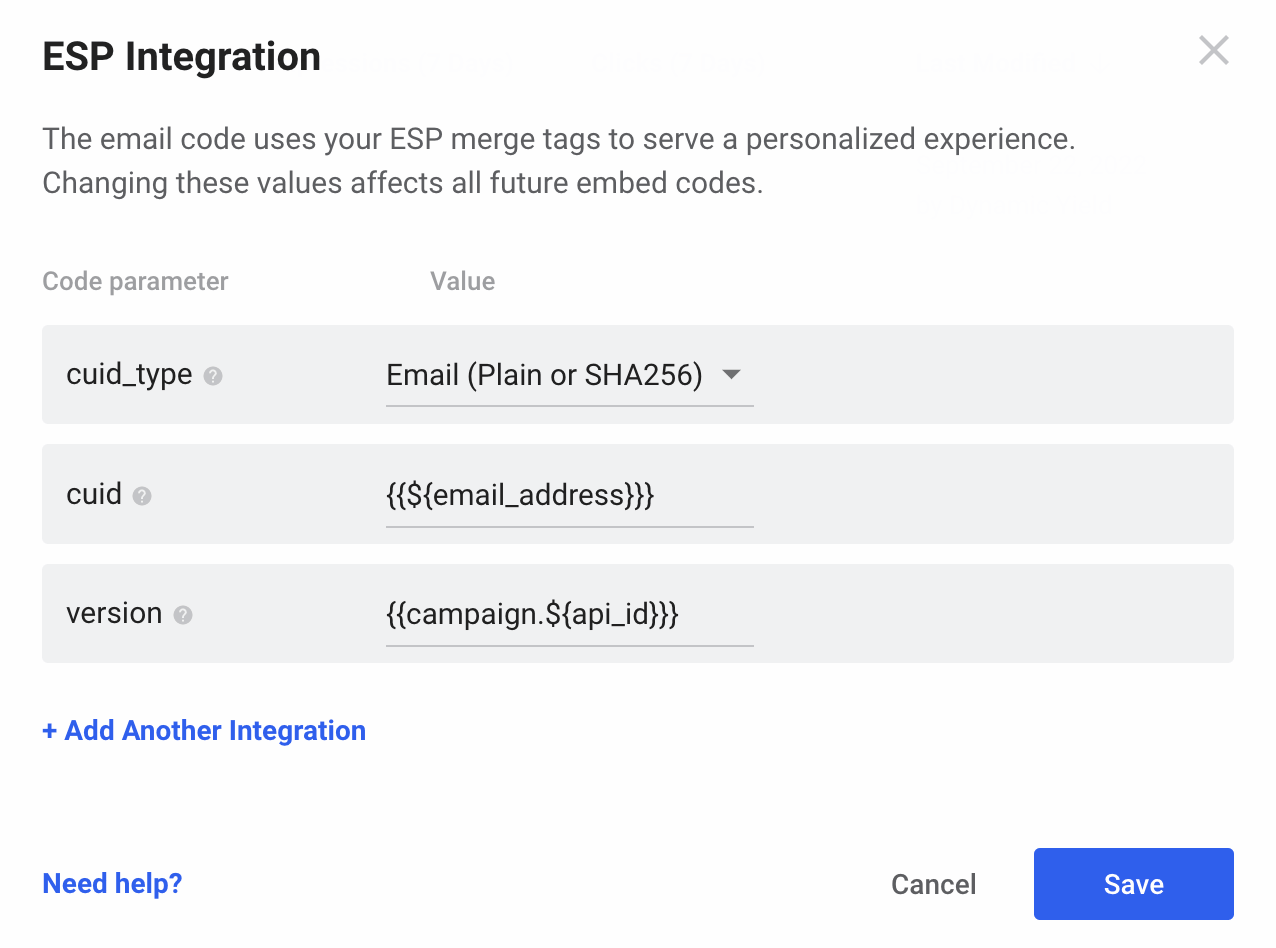Open the Email (Plain or SHA256) selector
This screenshot has height=948, width=1276.
pos(545,375)
